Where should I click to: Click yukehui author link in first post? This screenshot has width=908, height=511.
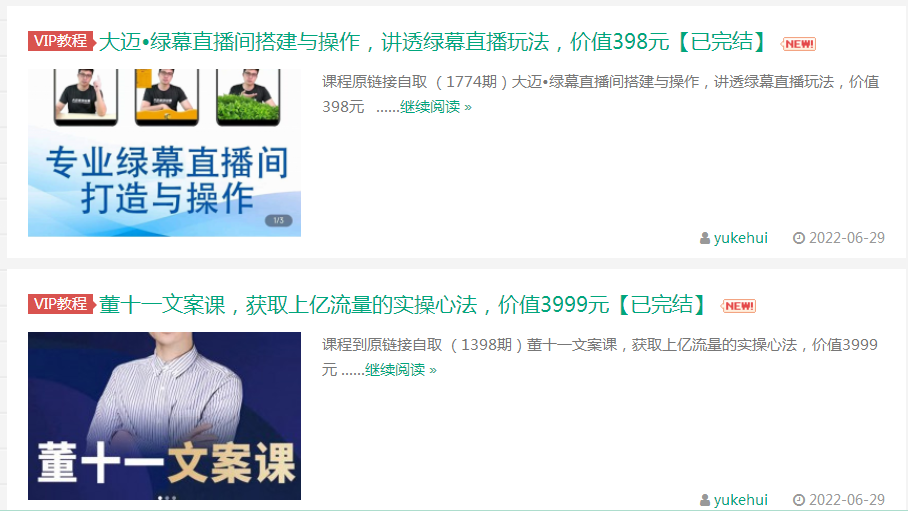click(741, 238)
